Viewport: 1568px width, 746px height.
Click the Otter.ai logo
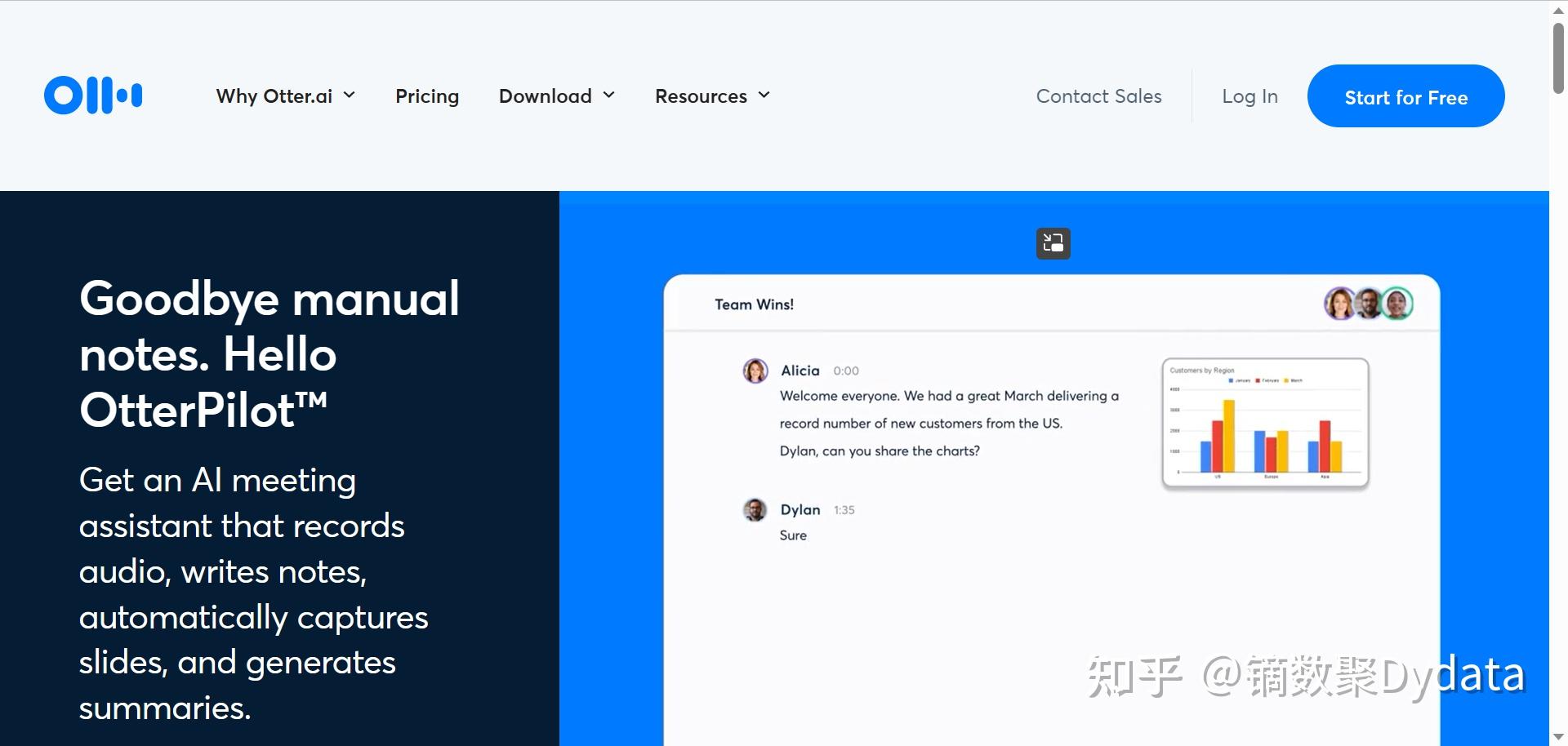[x=93, y=95]
